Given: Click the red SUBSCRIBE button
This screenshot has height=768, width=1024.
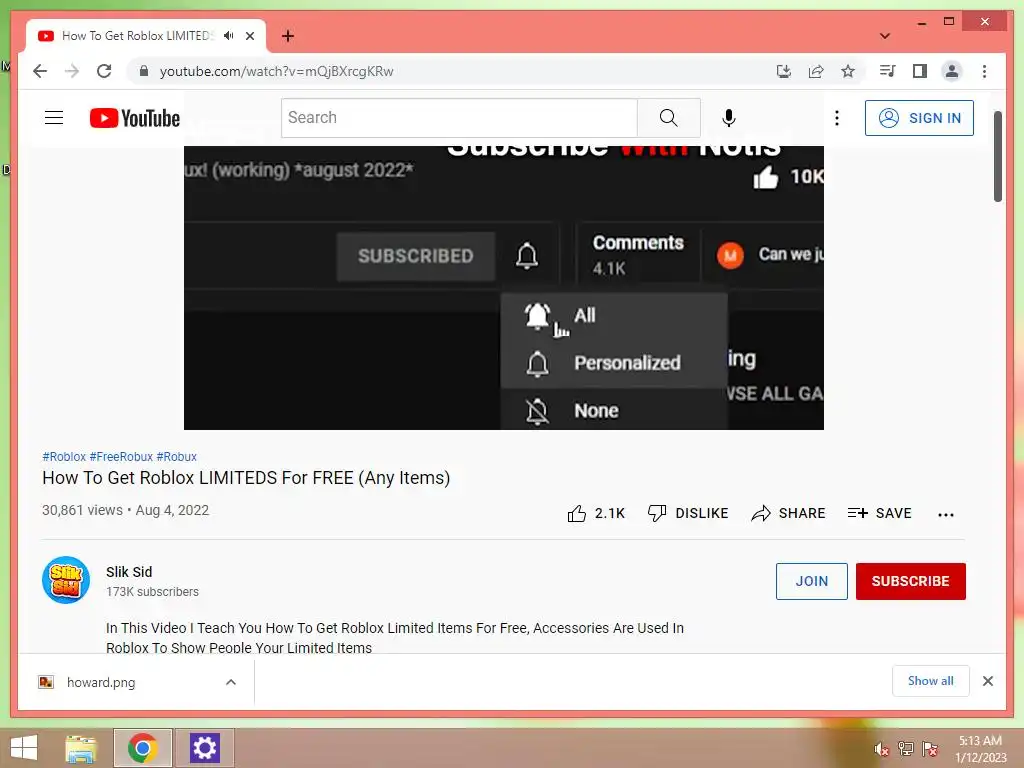Looking at the screenshot, I should [x=910, y=581].
